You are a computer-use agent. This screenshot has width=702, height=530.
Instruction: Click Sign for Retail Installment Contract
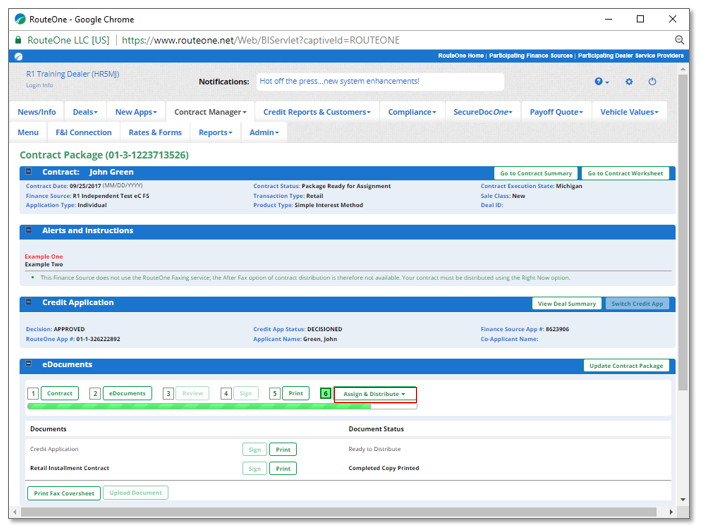(x=255, y=469)
